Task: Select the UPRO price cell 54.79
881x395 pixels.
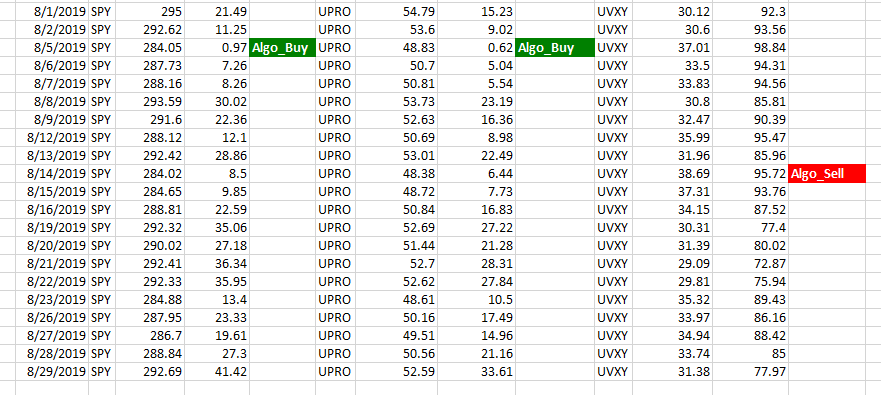Action: (x=396, y=12)
